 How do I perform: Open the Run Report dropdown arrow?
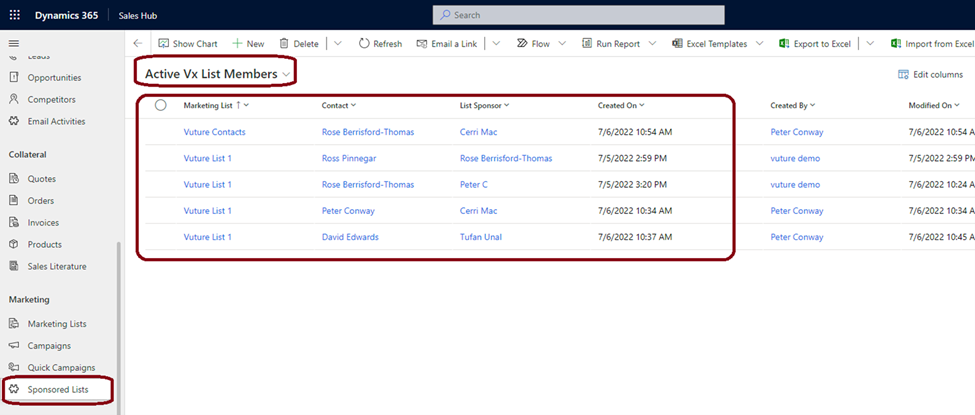652,44
